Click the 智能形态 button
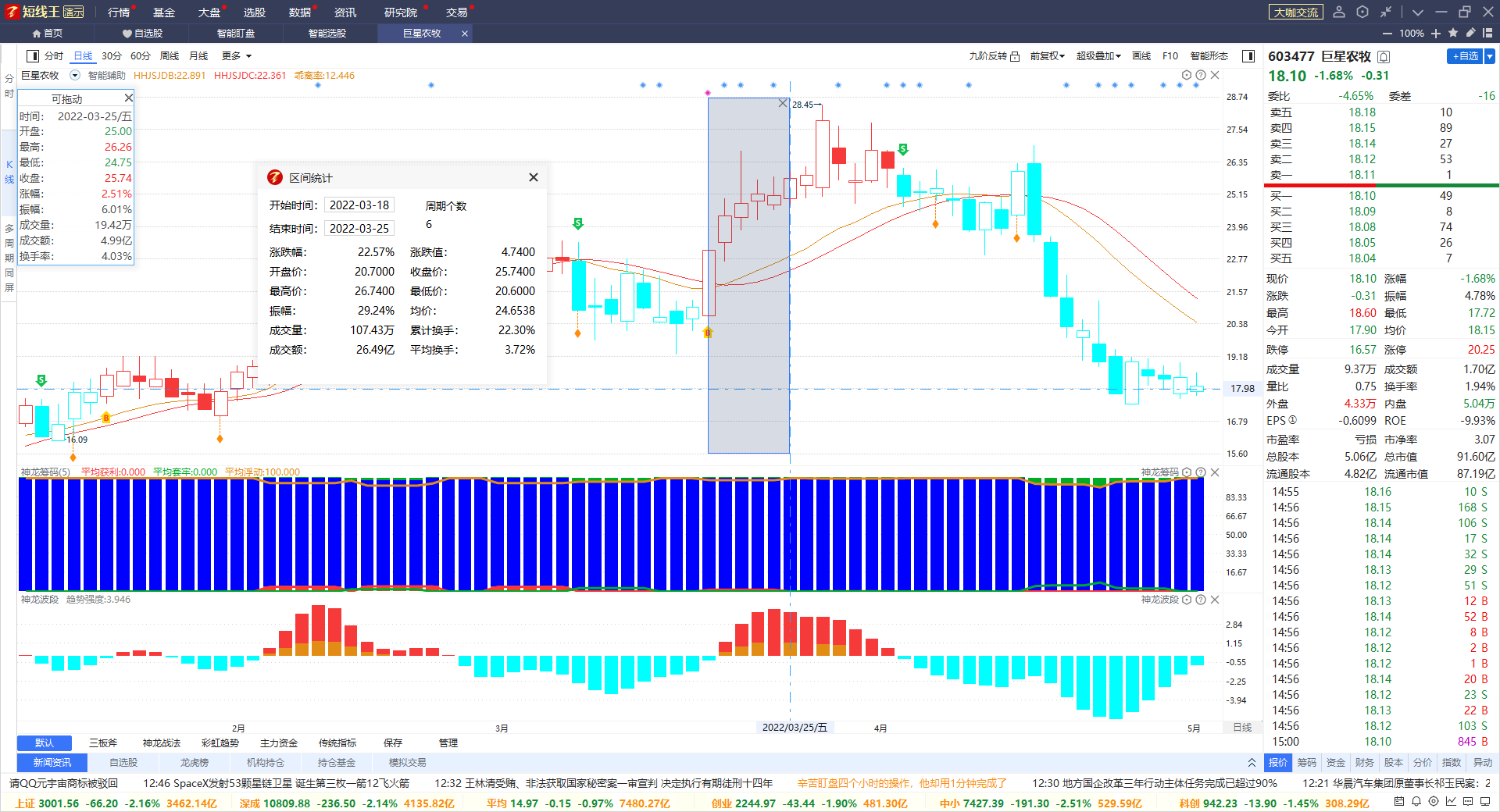This screenshot has width=1500, height=812. (x=1209, y=56)
